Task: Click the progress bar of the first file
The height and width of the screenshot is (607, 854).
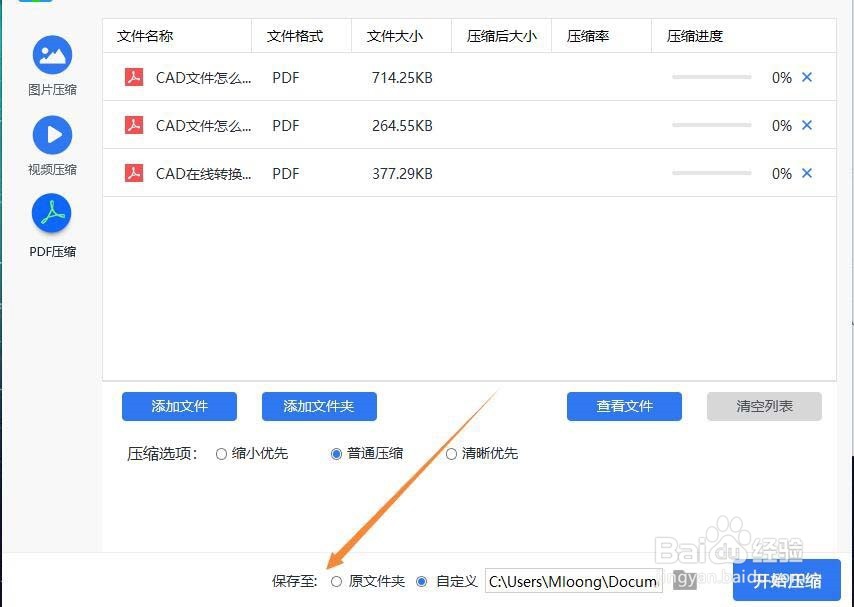Action: [712, 77]
